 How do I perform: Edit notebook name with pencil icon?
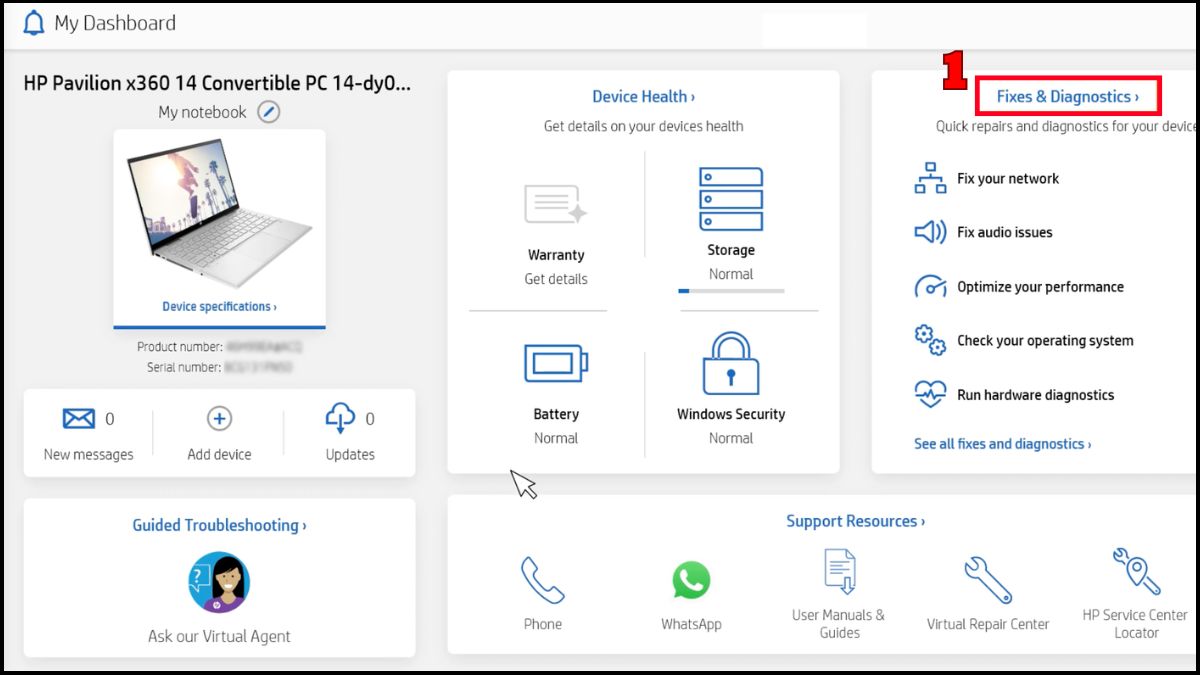pos(269,112)
